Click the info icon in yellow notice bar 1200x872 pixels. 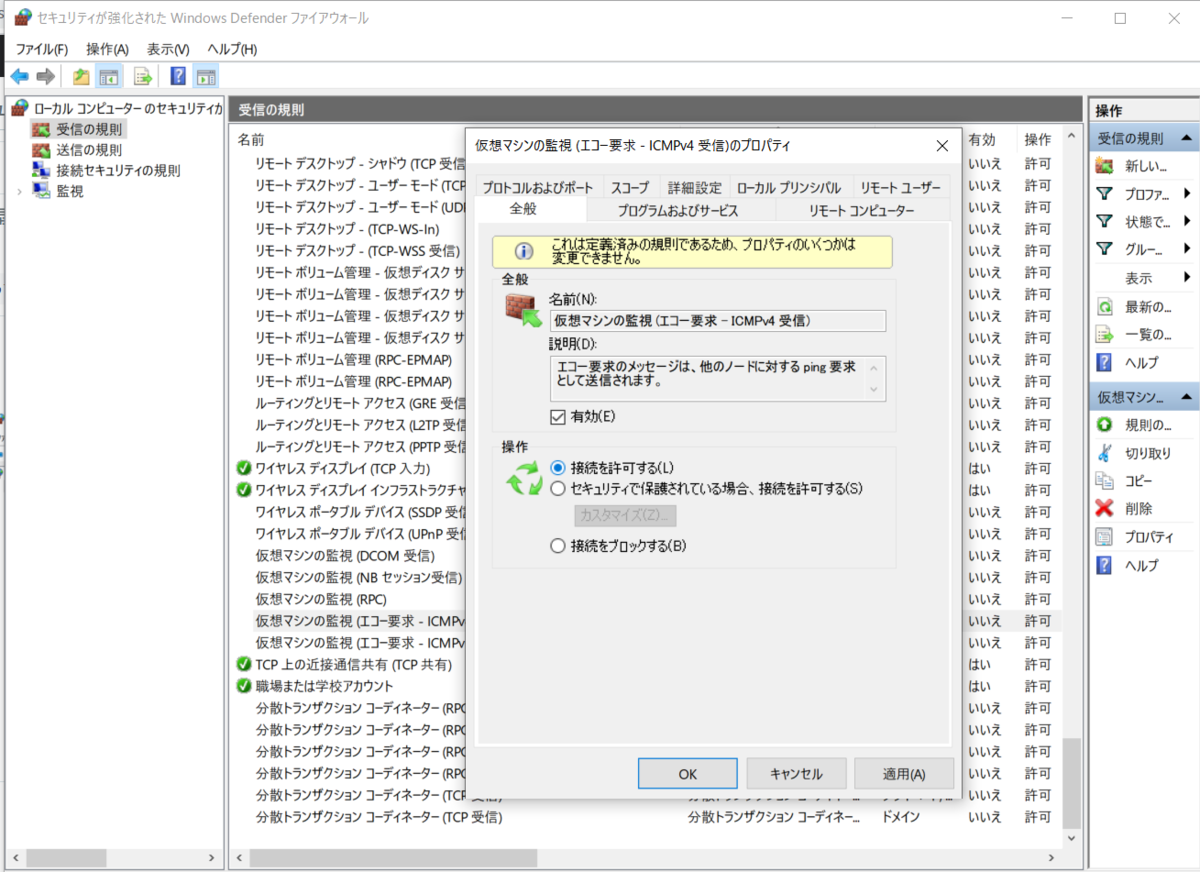tap(524, 251)
